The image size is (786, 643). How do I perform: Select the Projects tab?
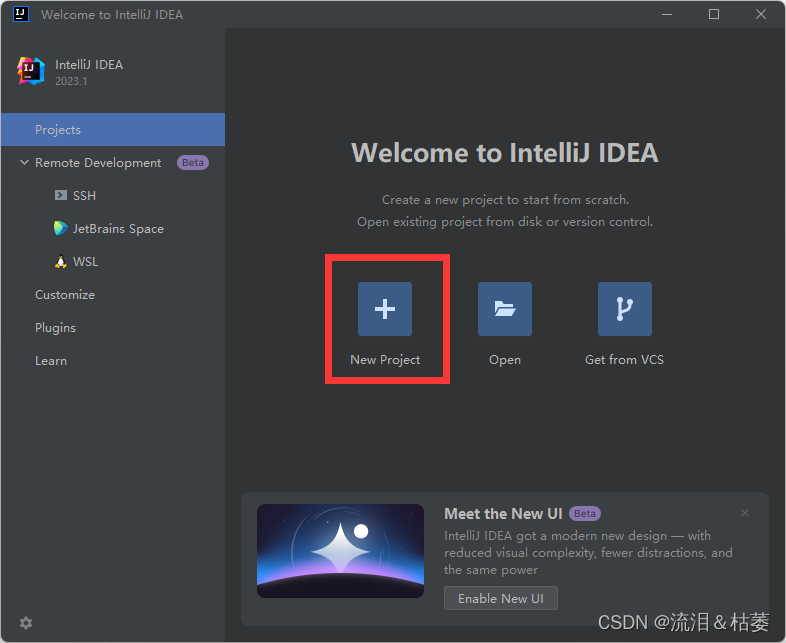point(113,129)
